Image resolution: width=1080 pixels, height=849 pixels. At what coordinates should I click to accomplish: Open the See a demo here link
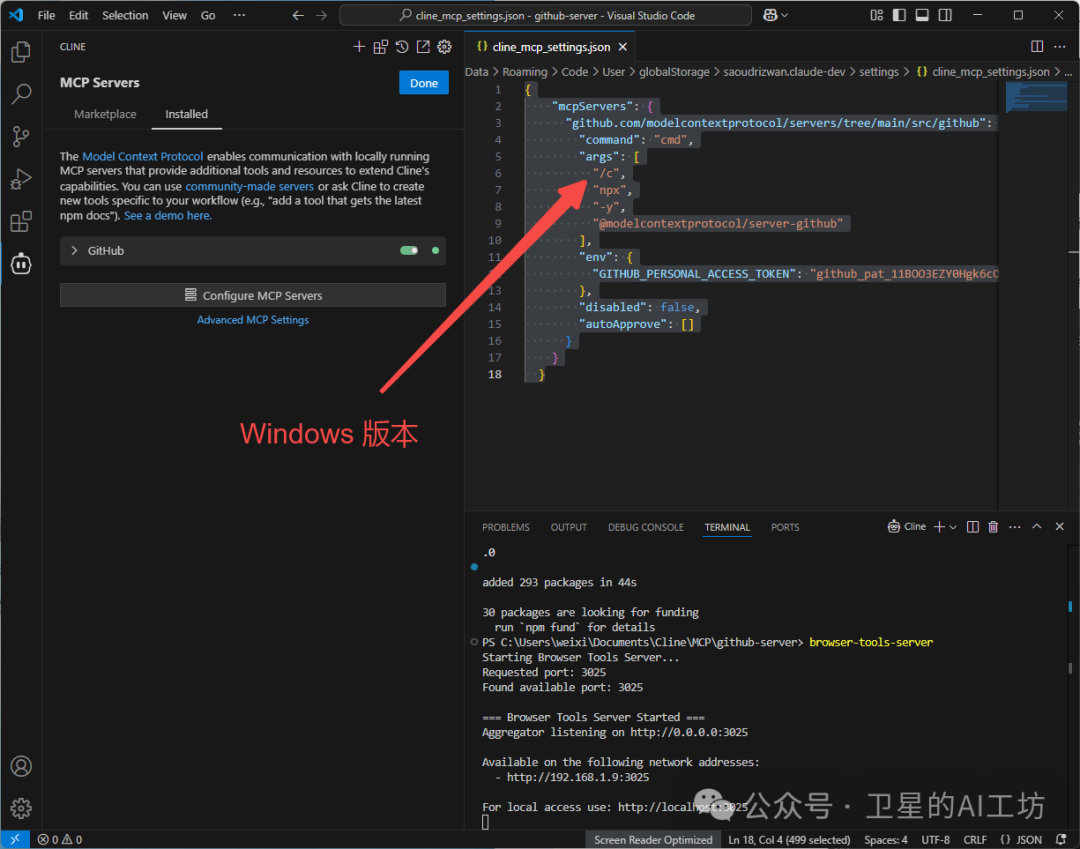click(x=168, y=216)
